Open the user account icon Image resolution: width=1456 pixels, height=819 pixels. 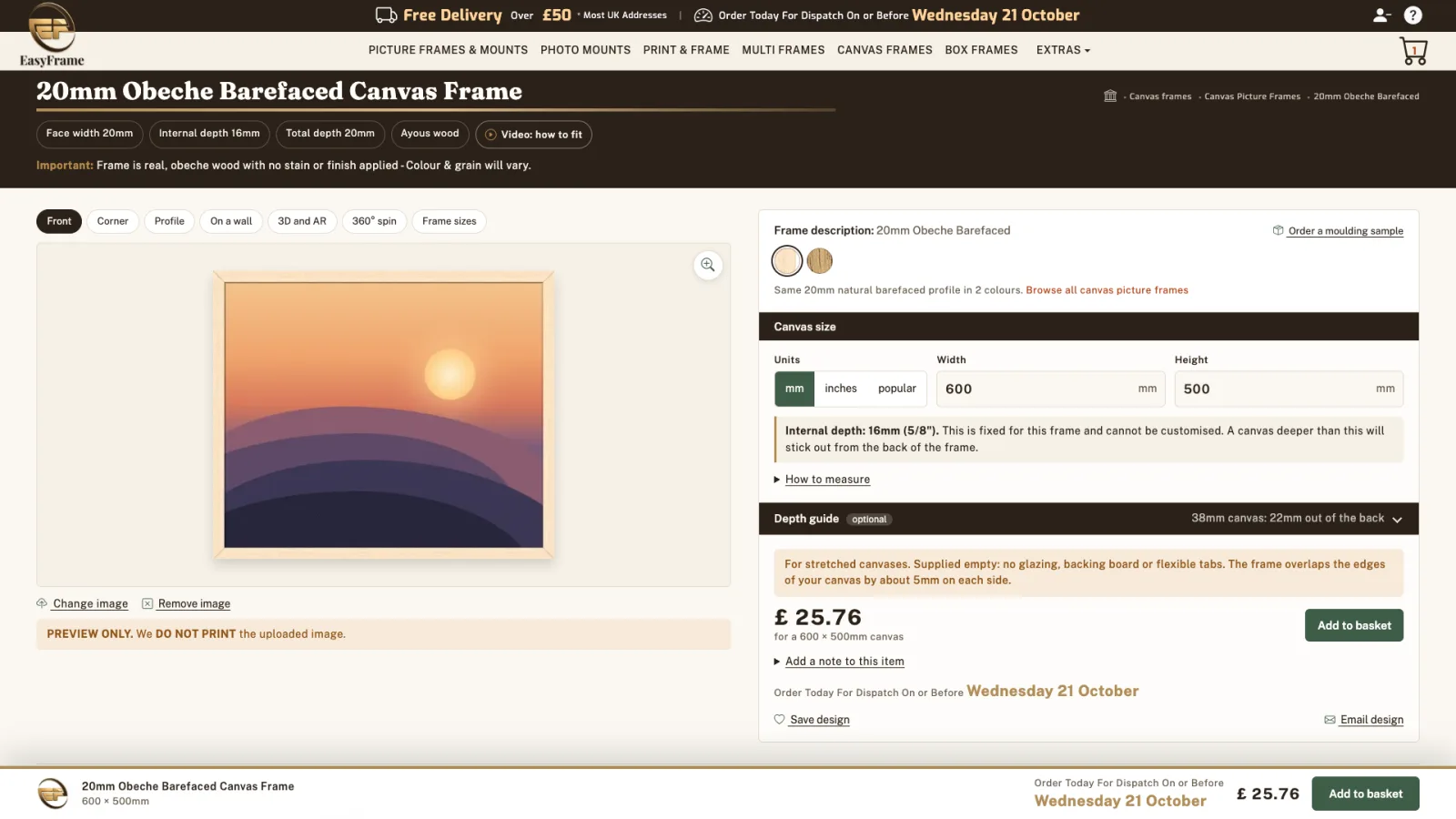point(1381,15)
